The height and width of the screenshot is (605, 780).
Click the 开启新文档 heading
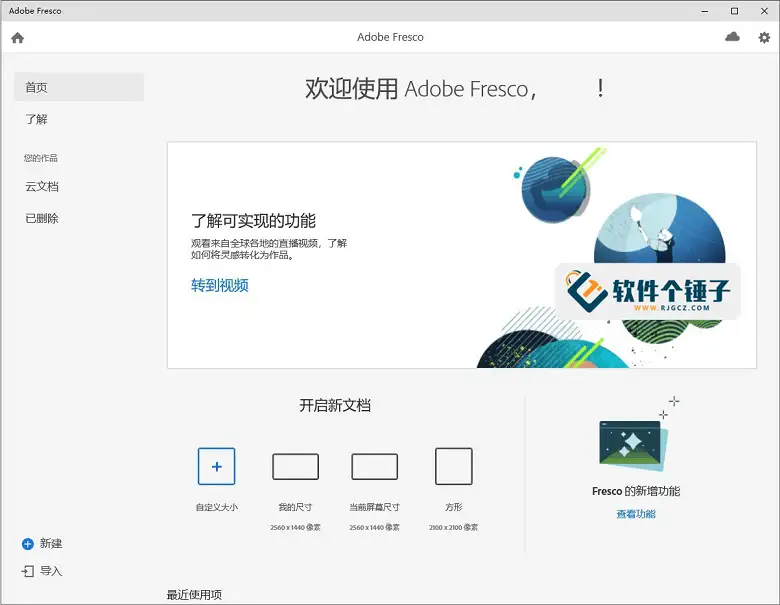coord(335,405)
